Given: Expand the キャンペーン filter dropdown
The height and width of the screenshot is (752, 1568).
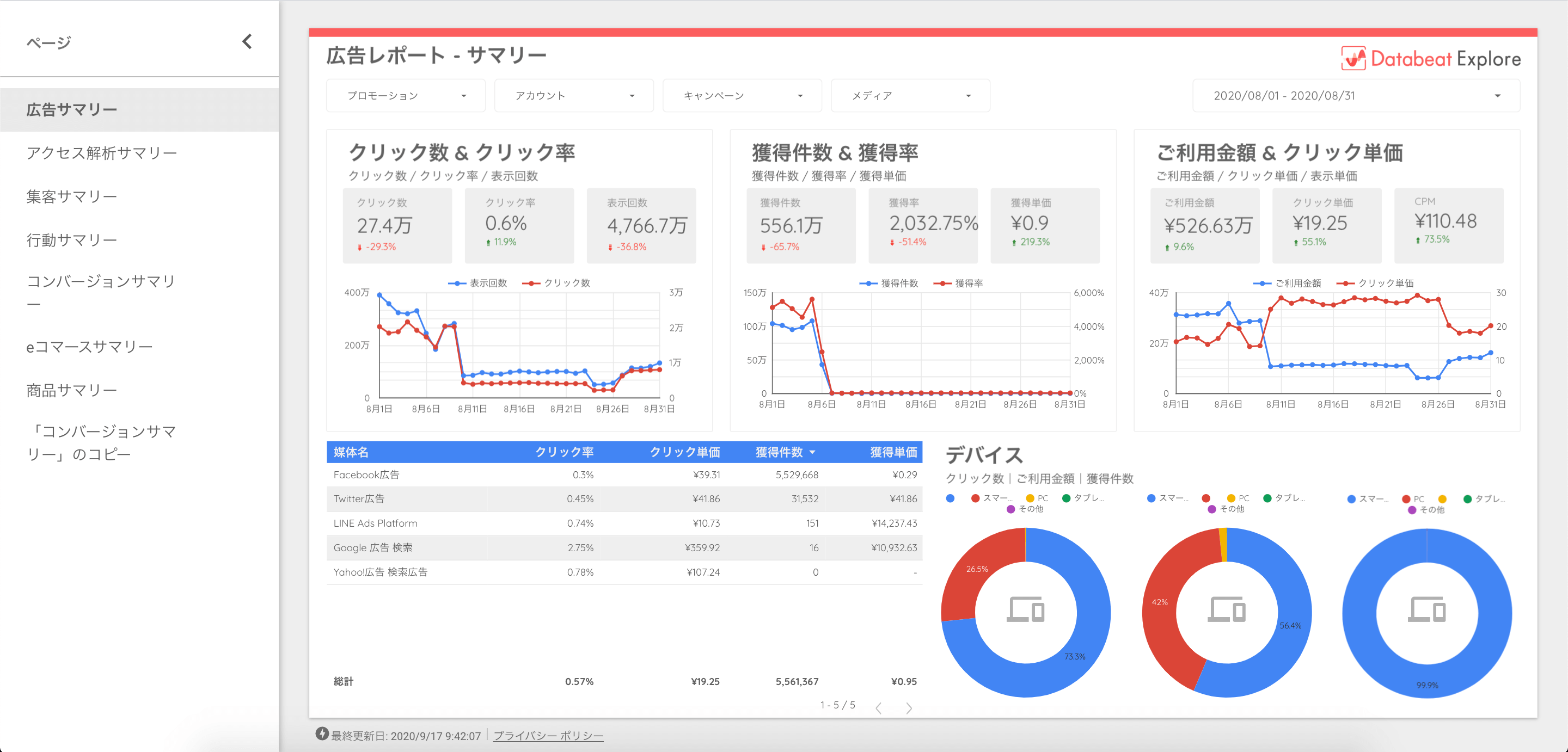Looking at the screenshot, I should tap(742, 96).
